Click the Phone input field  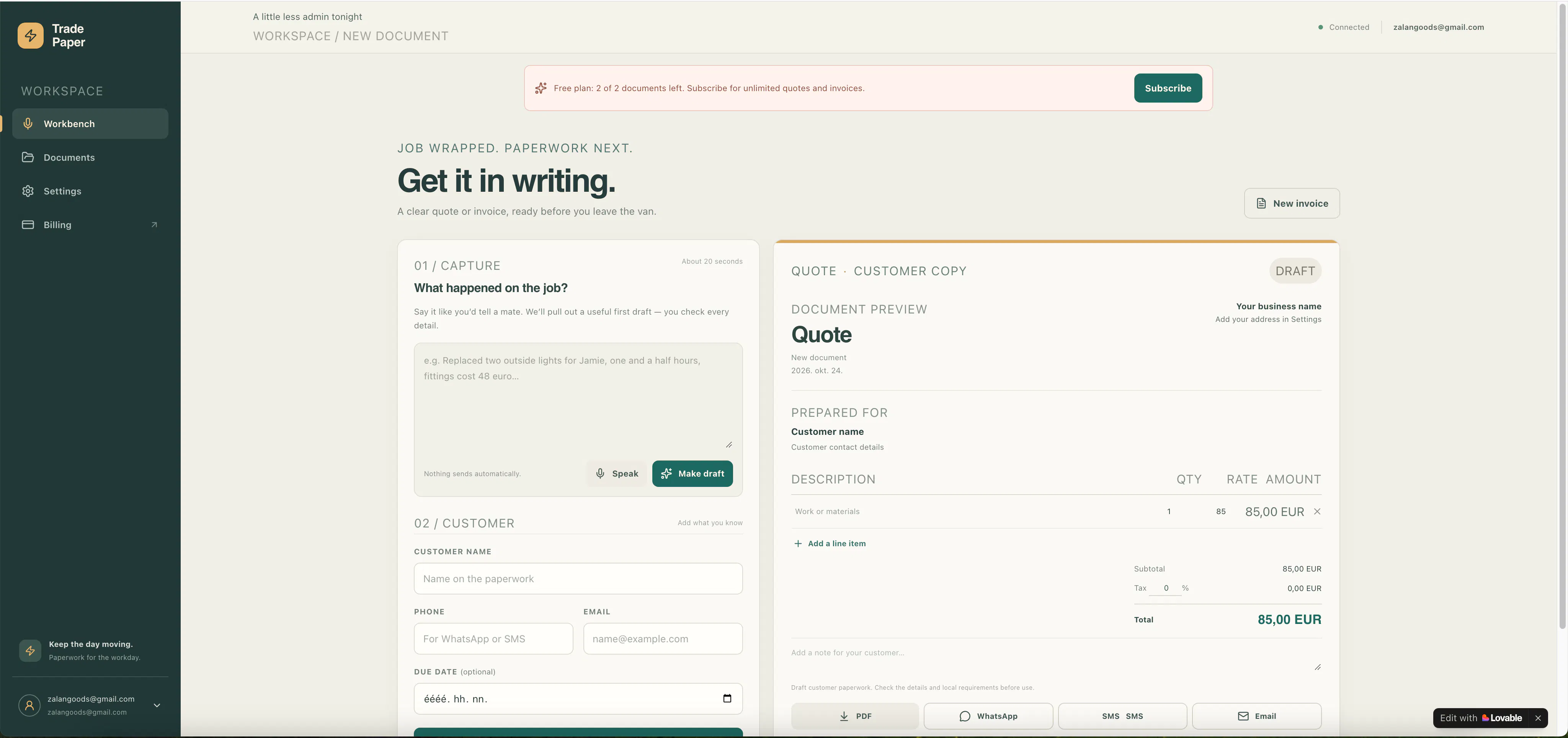pyautogui.click(x=493, y=639)
